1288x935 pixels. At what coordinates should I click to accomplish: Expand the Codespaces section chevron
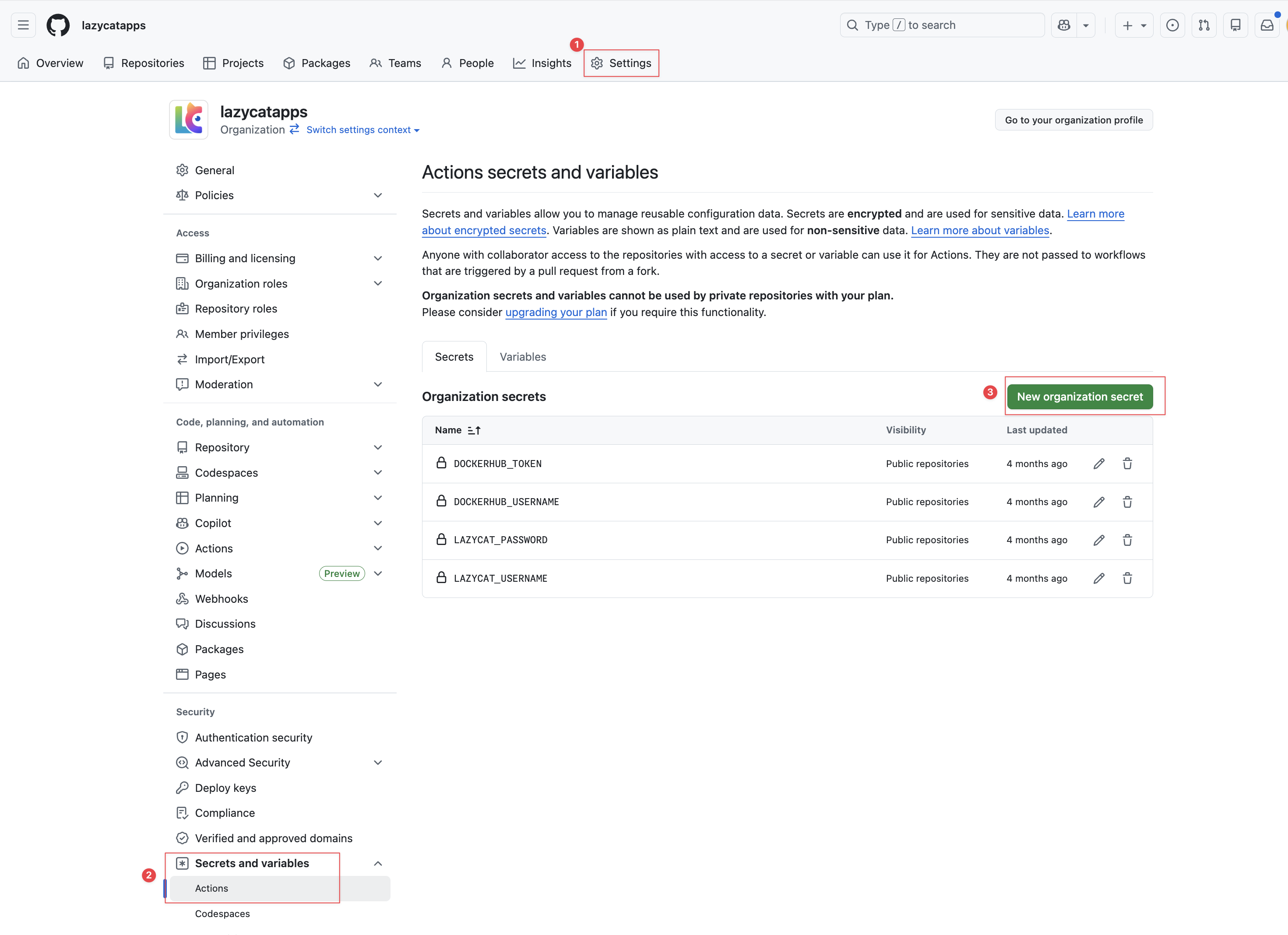378,472
